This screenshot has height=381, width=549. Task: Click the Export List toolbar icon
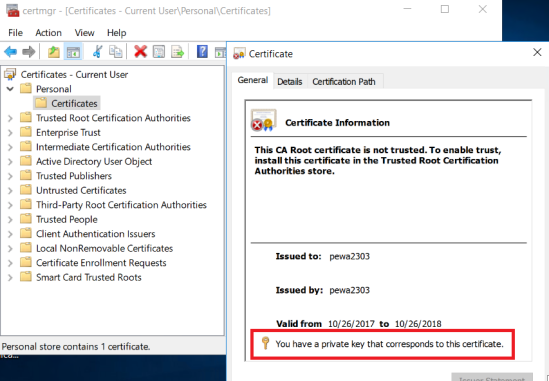tap(177, 52)
